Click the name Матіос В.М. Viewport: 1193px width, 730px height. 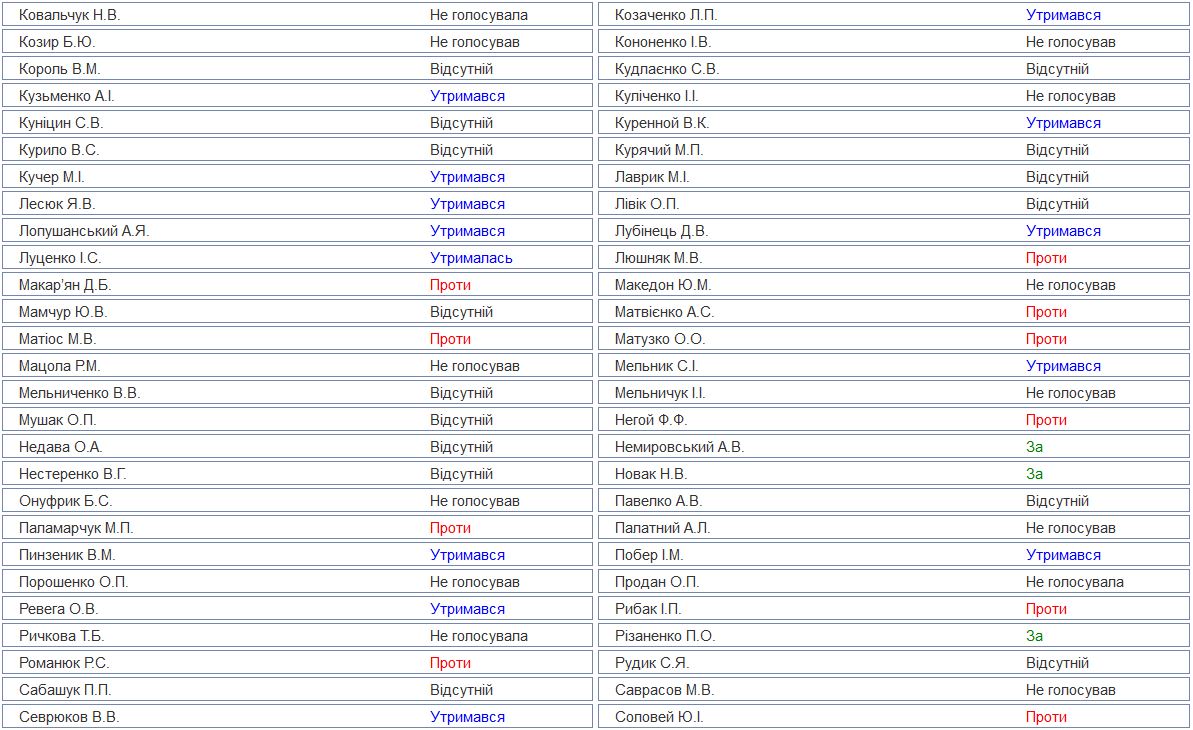click(57, 339)
